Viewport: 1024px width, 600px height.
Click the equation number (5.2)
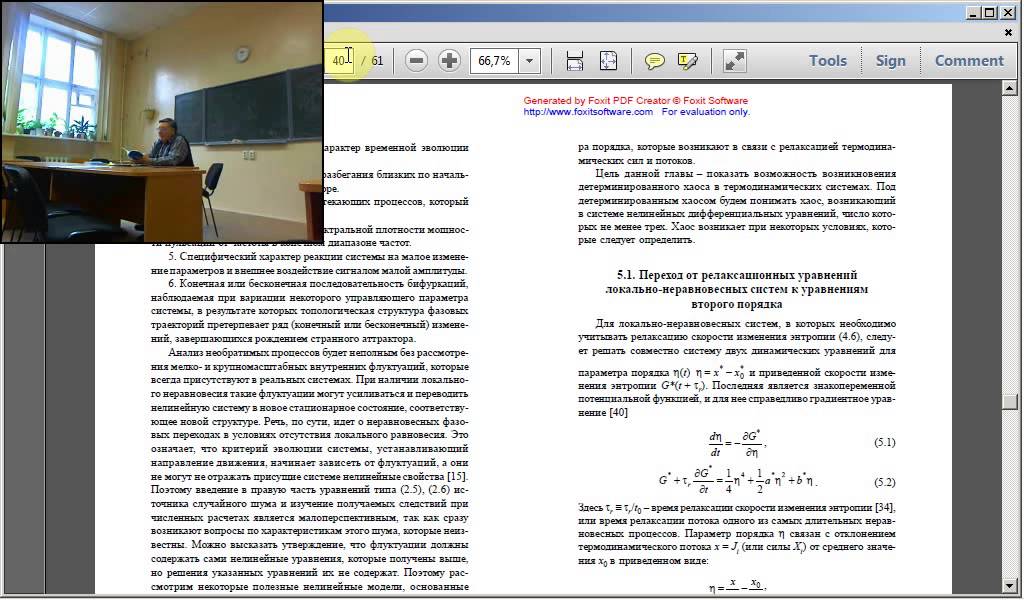[884, 482]
